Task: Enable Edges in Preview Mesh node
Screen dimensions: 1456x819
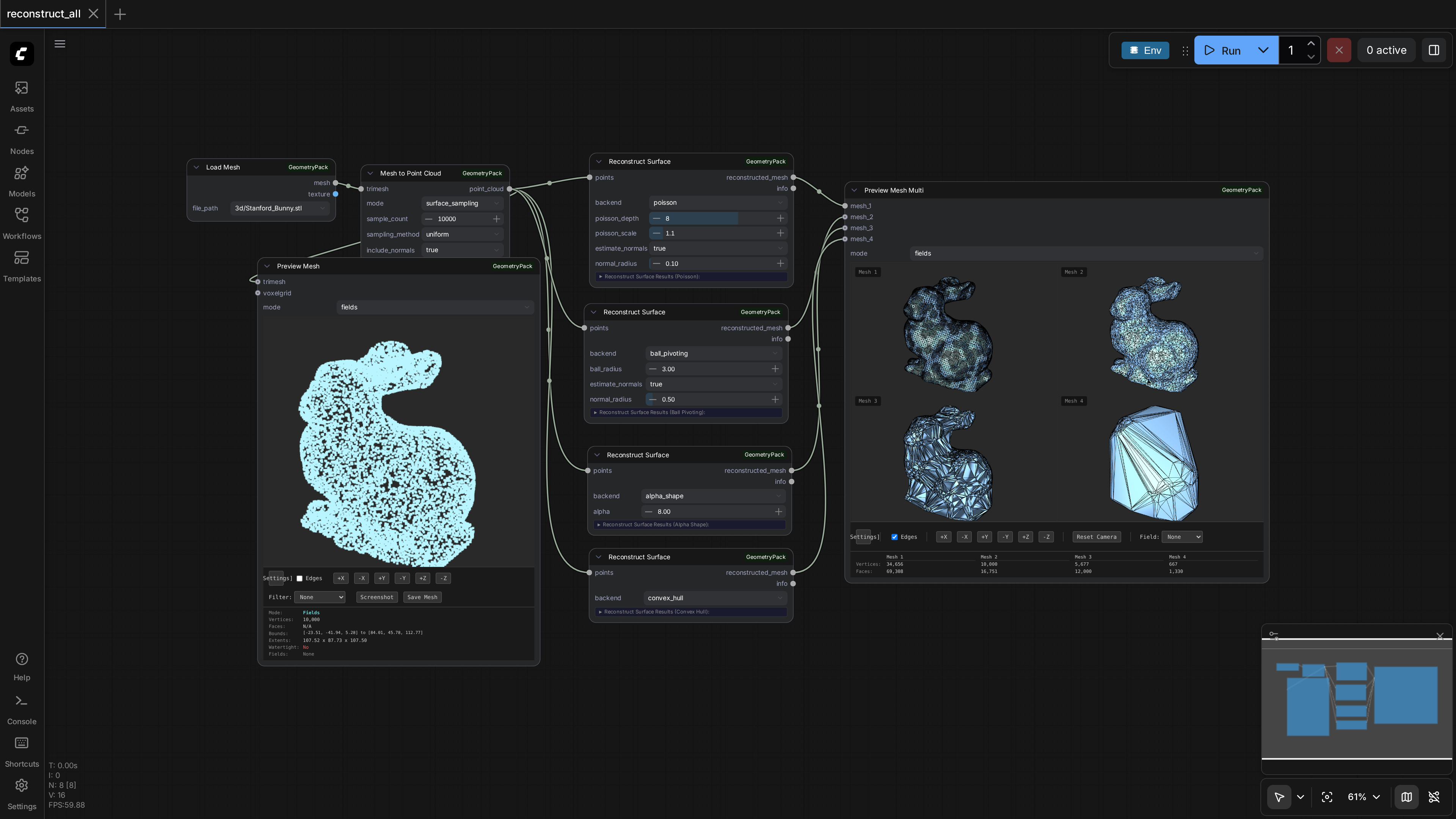Action: (x=300, y=579)
